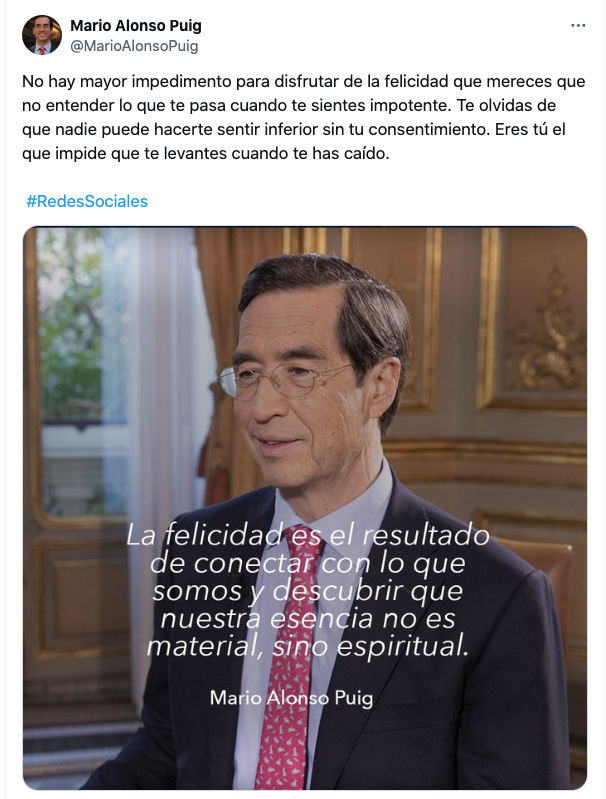Click the 'La felicidad es el resultado' line
This screenshot has height=799, width=606.
pos(308,535)
